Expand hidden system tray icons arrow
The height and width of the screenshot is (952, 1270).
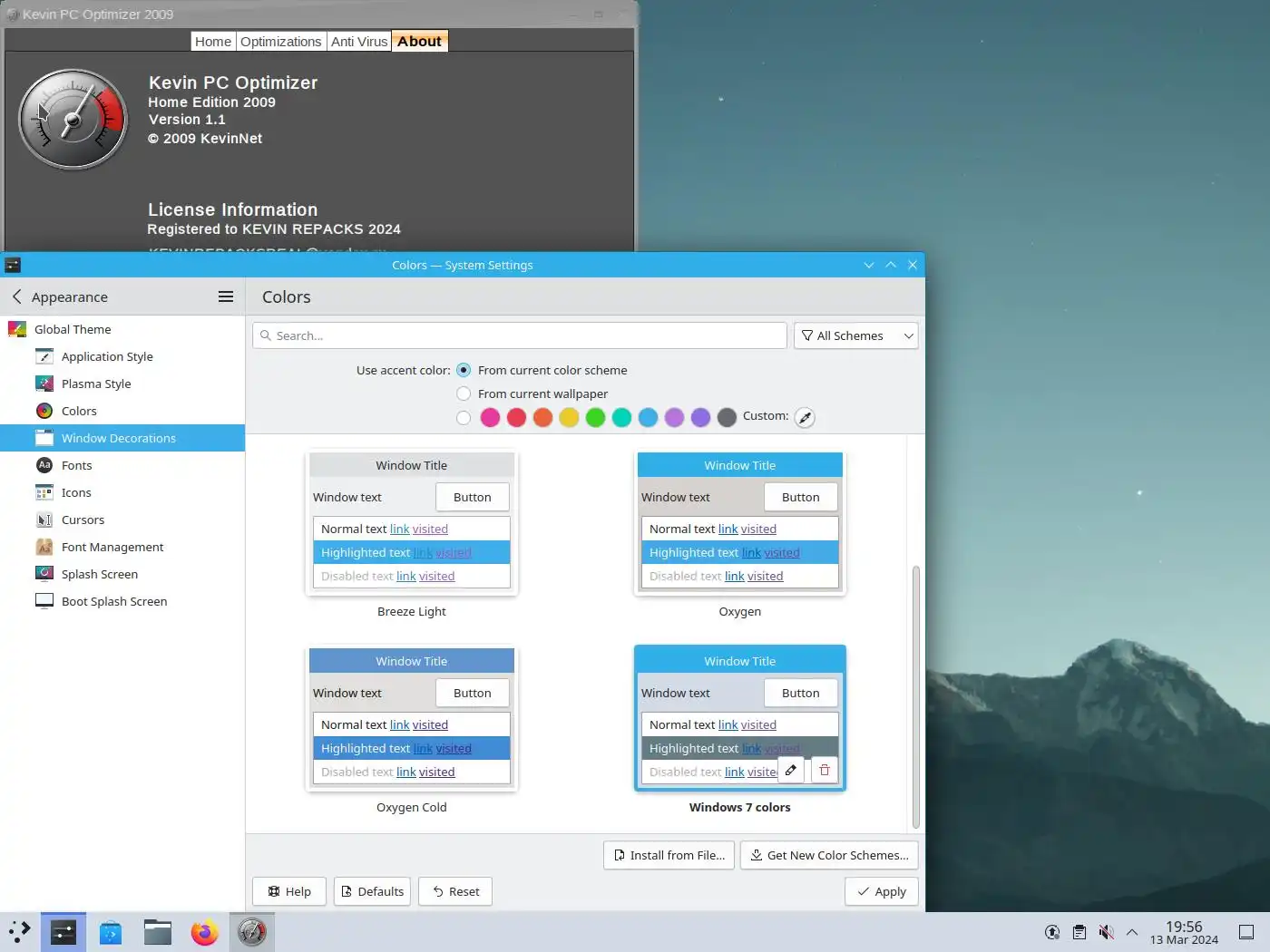(x=1132, y=932)
